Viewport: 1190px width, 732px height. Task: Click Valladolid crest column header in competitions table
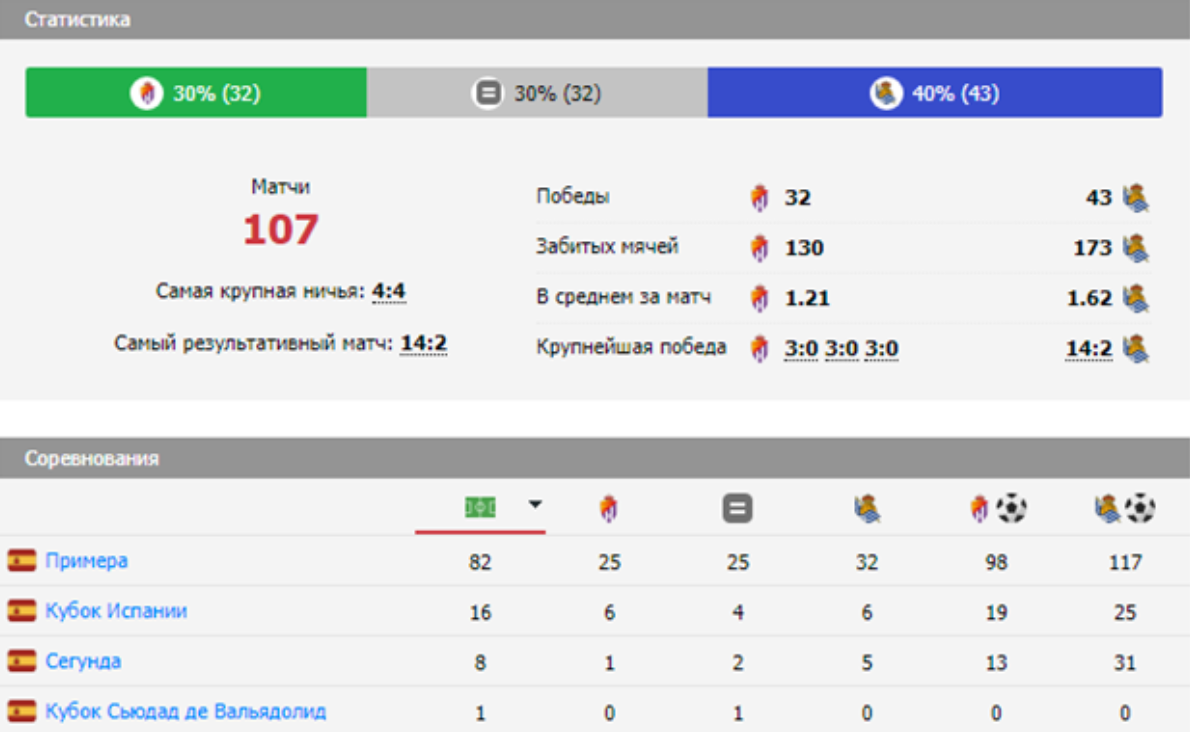click(609, 510)
